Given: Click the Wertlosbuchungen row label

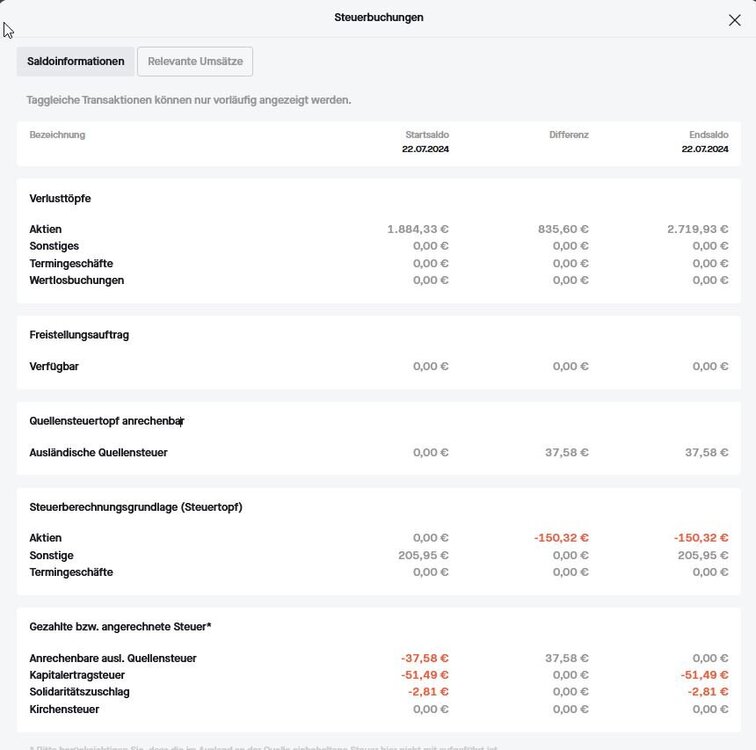Looking at the screenshot, I should point(77,280).
